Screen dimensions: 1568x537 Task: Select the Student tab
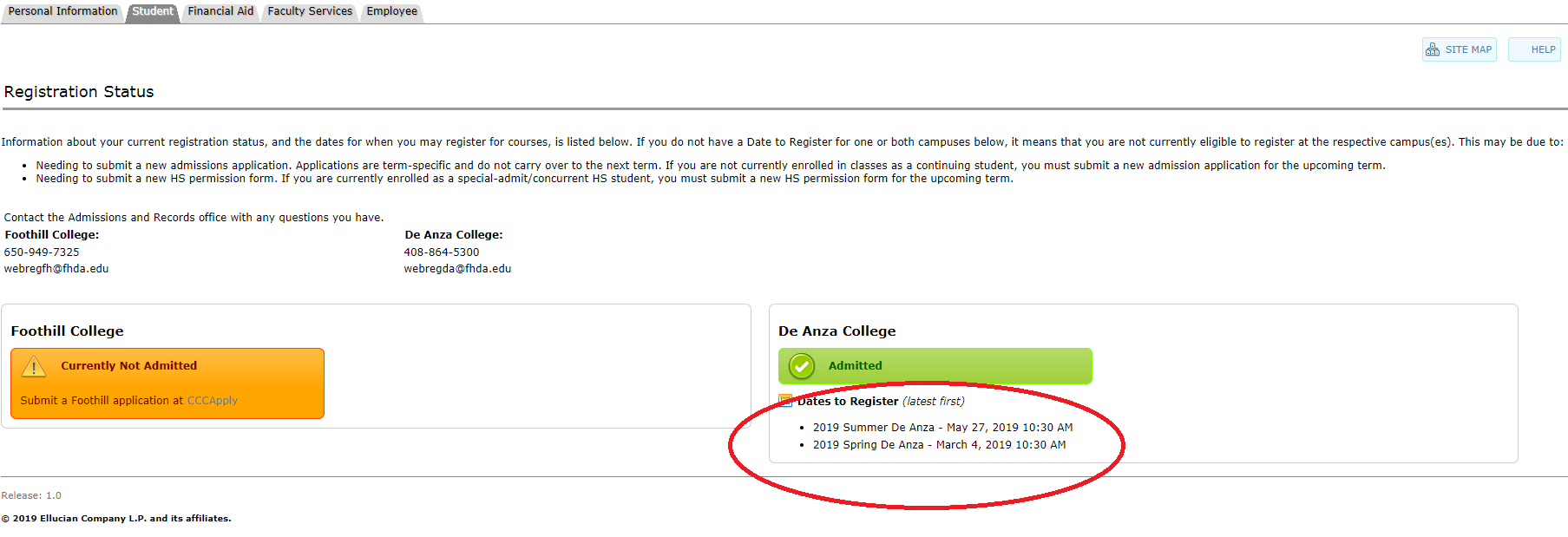coord(153,11)
